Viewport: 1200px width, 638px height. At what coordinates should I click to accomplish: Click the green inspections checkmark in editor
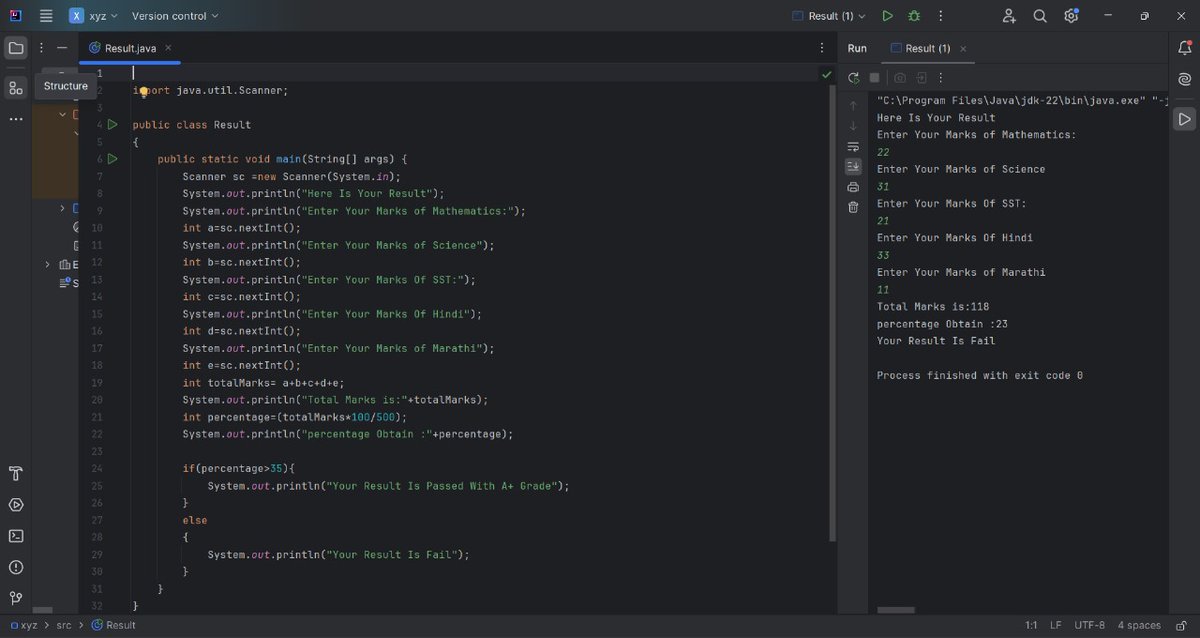pyautogui.click(x=826, y=74)
